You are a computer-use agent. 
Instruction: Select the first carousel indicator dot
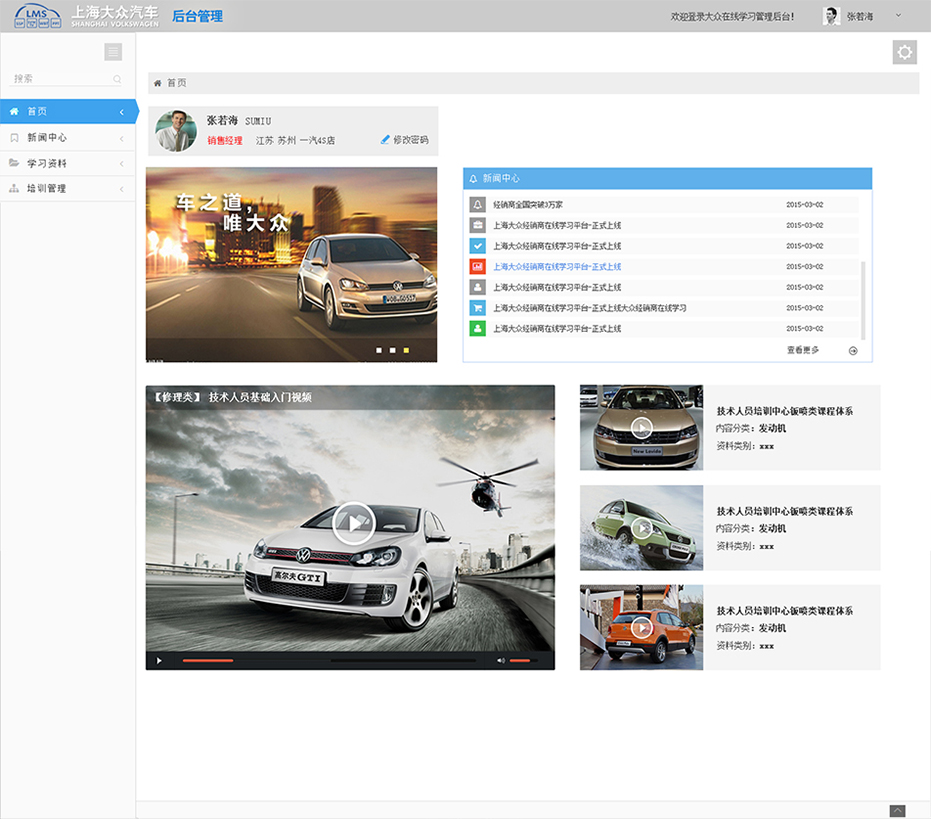pos(378,350)
